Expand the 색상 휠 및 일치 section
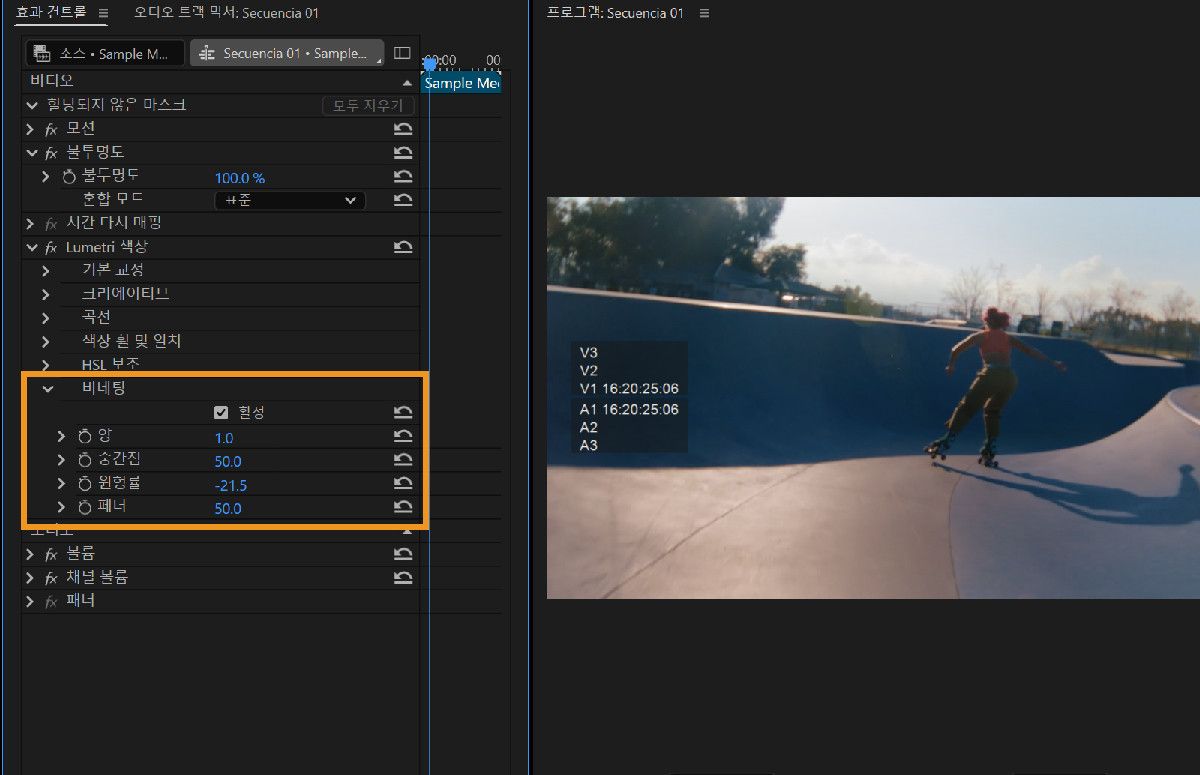Viewport: 1200px width, 775px height. [x=46, y=342]
